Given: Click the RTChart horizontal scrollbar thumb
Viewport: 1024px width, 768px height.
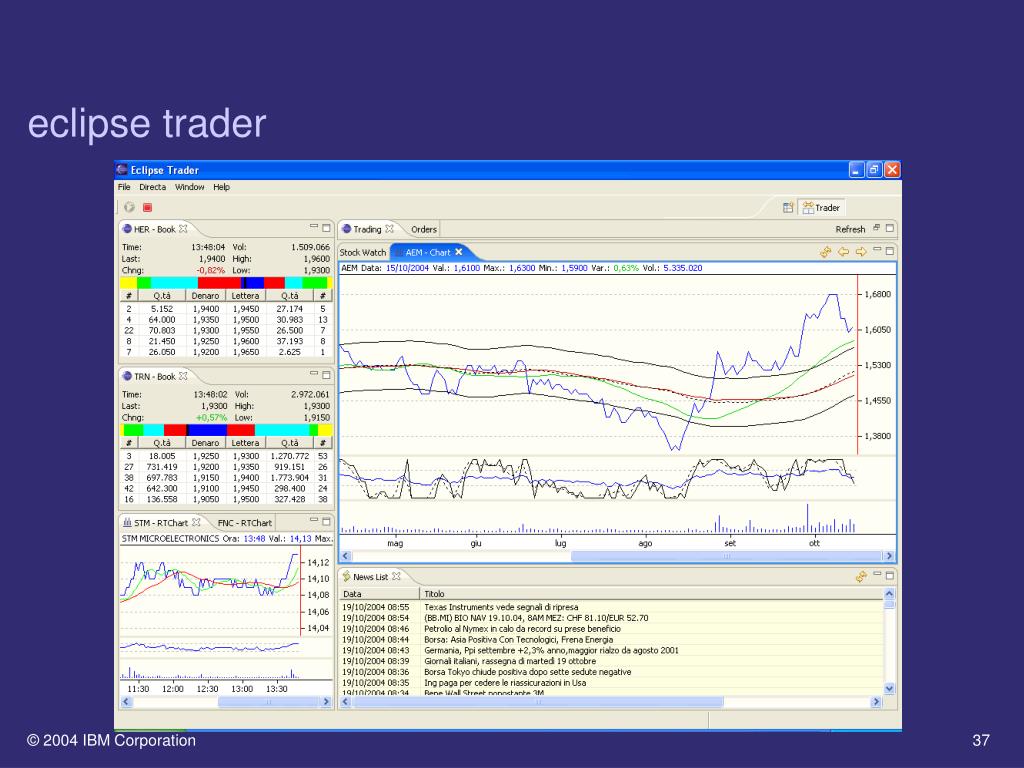Looking at the screenshot, I should 268,701.
